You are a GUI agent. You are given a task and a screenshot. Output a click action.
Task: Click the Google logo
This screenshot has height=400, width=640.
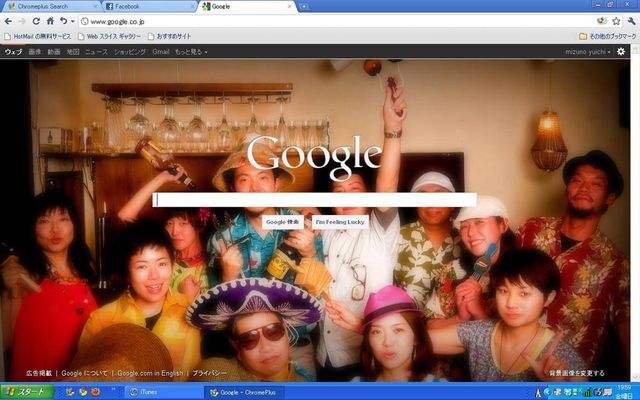point(314,157)
